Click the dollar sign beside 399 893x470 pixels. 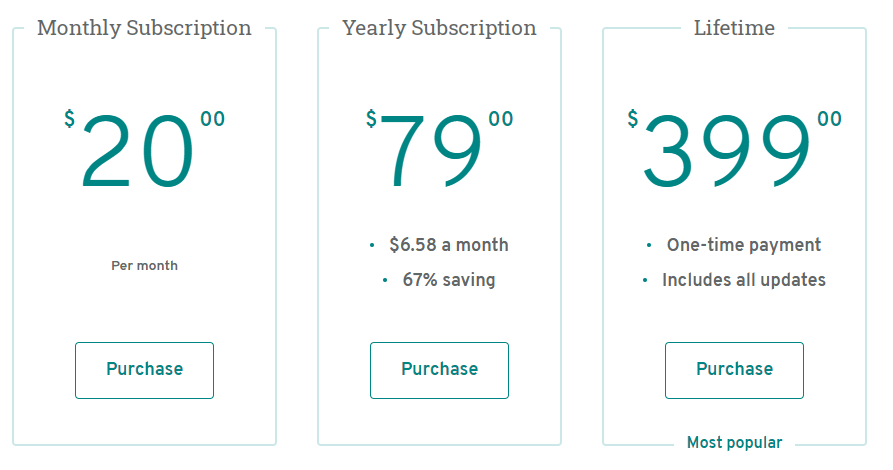click(633, 118)
